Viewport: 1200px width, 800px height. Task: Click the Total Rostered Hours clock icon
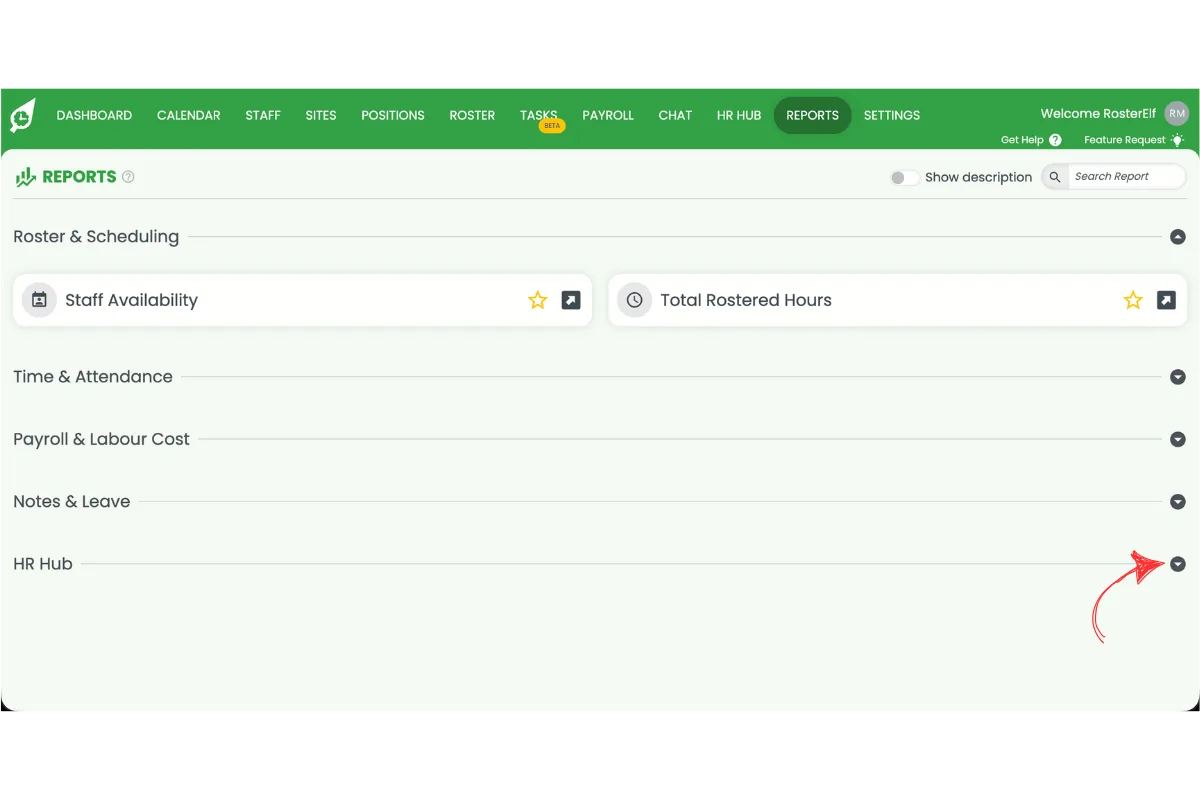(634, 300)
